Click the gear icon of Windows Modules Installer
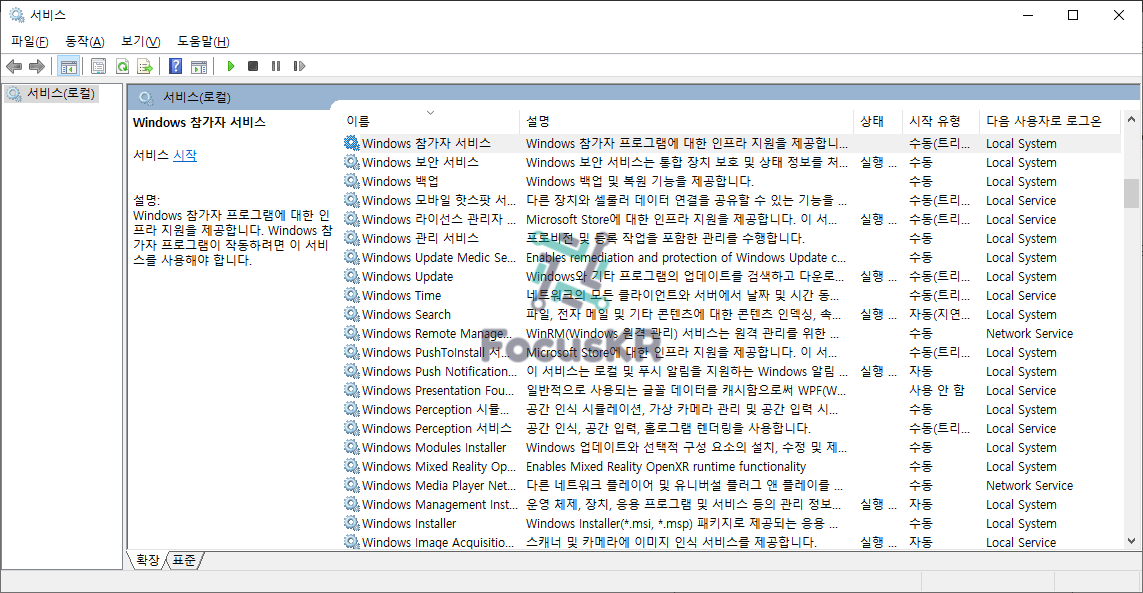This screenshot has height=593, width=1143. point(351,447)
